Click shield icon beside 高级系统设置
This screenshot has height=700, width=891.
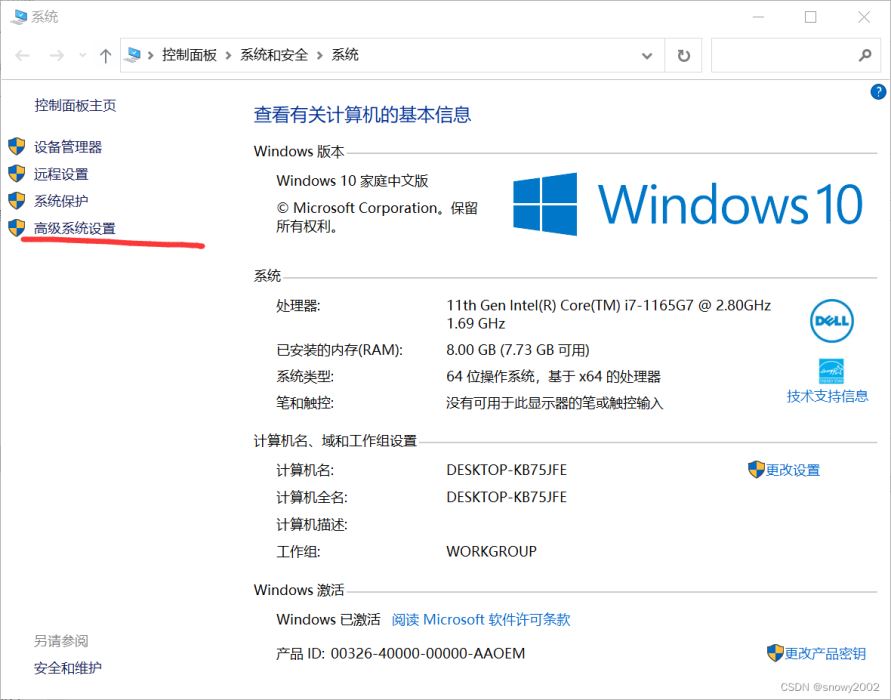pos(16,228)
